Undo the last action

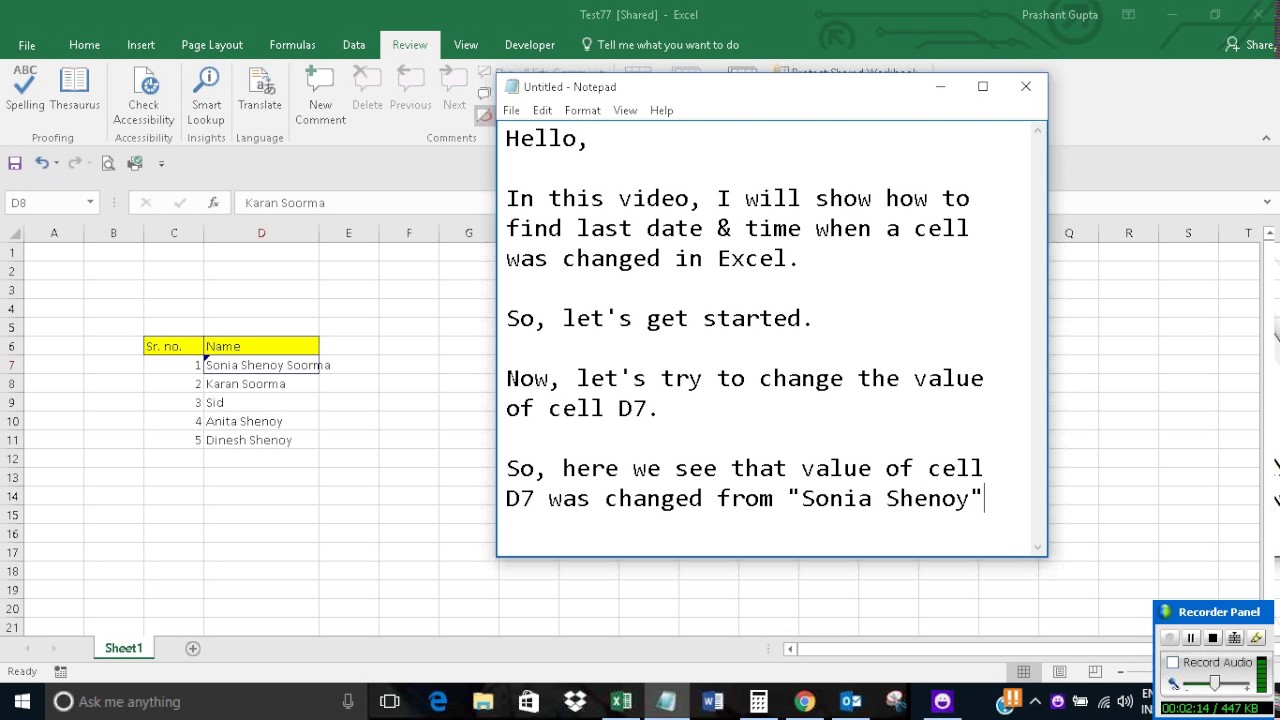point(41,163)
